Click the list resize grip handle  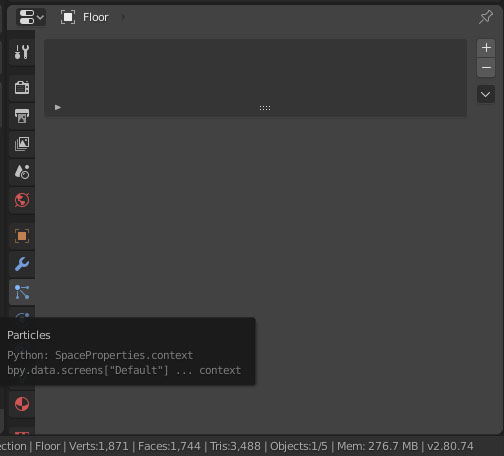tap(265, 108)
